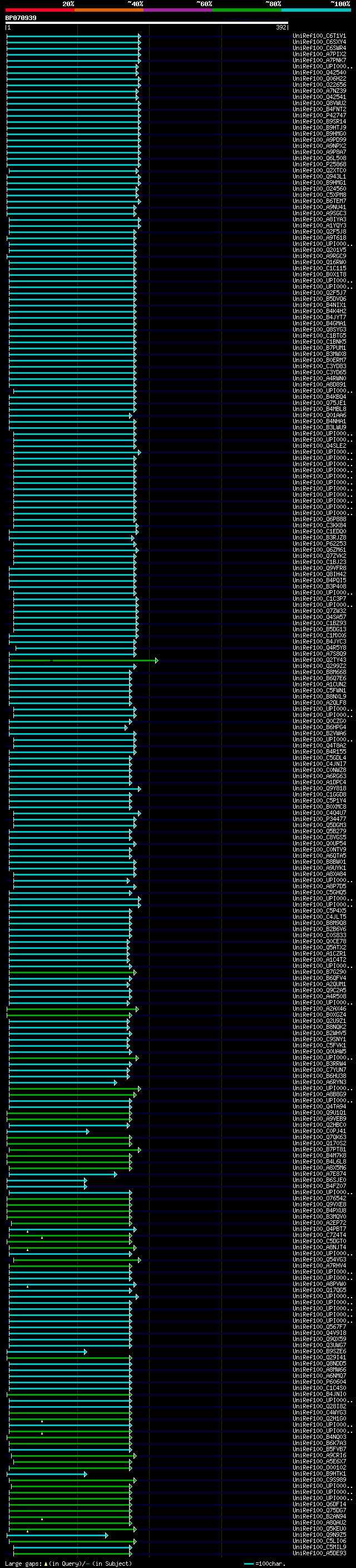Select label UniRef100_B9SR14
The width and height of the screenshot is (356, 1568).
pyautogui.click(x=319, y=122)
